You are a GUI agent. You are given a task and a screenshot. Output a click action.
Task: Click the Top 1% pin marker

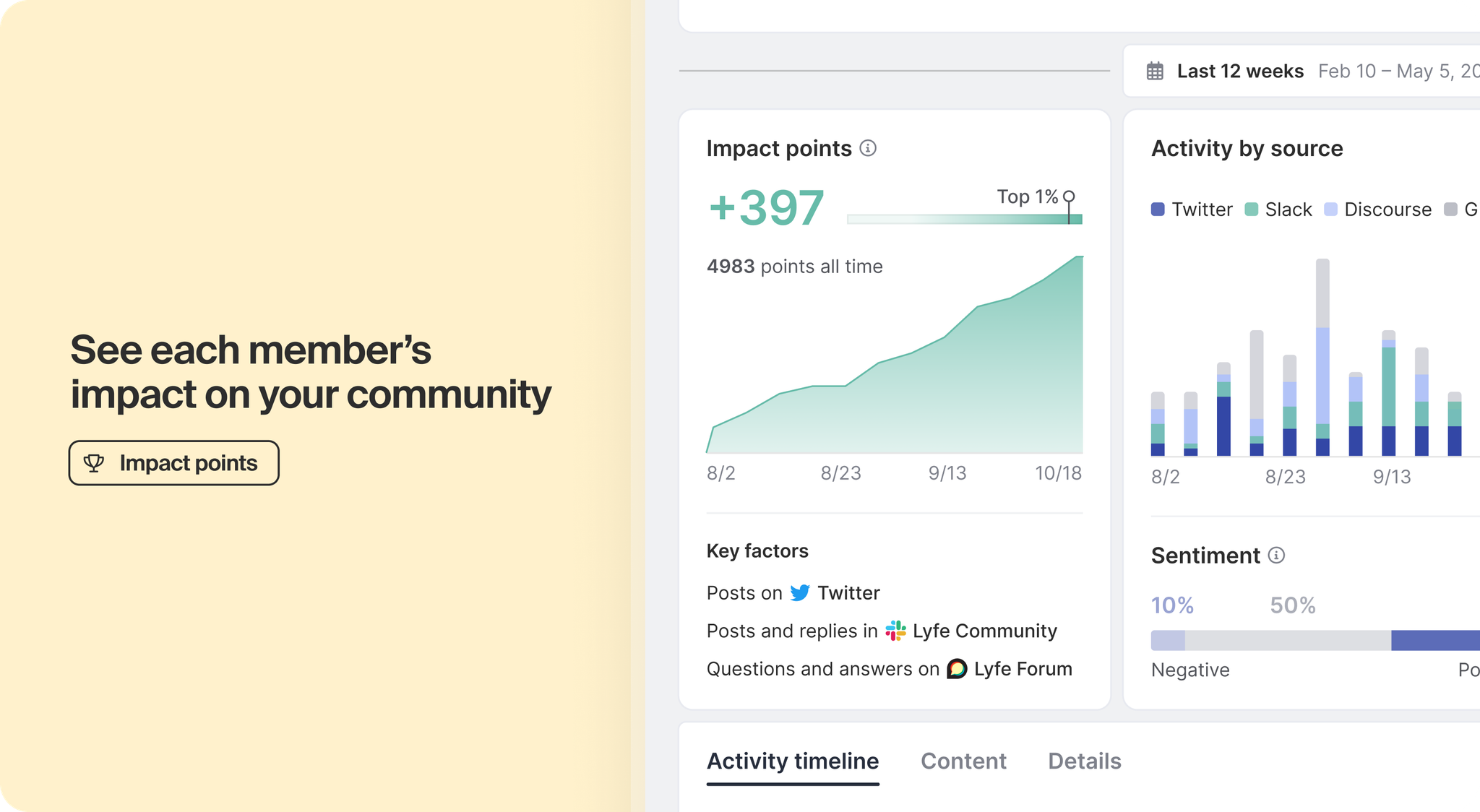1069,197
